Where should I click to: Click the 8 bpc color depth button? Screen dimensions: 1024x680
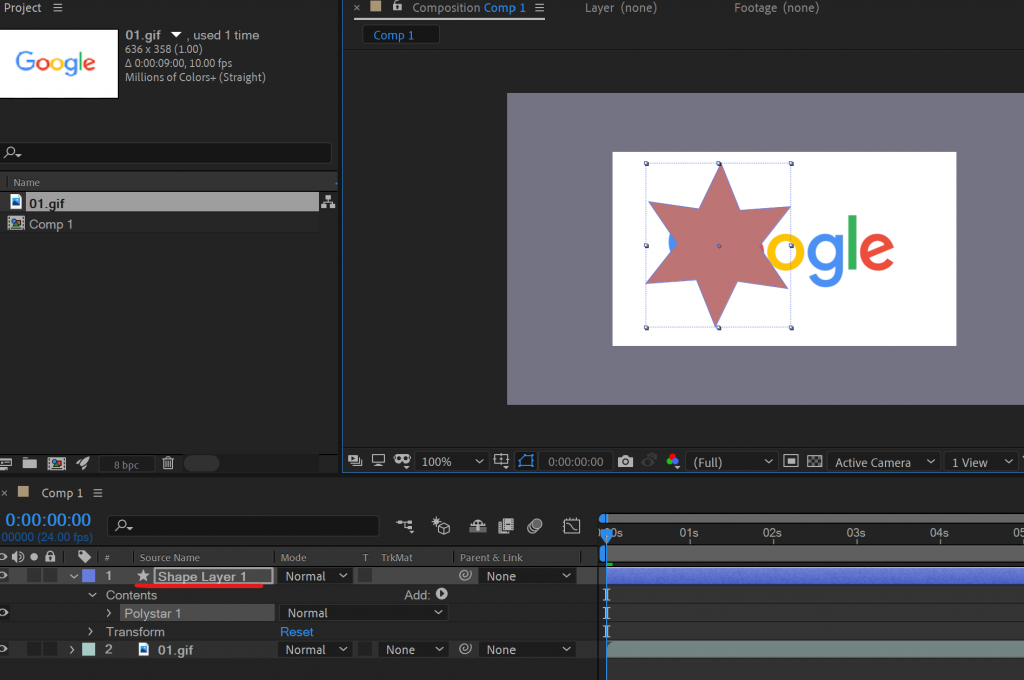point(126,464)
